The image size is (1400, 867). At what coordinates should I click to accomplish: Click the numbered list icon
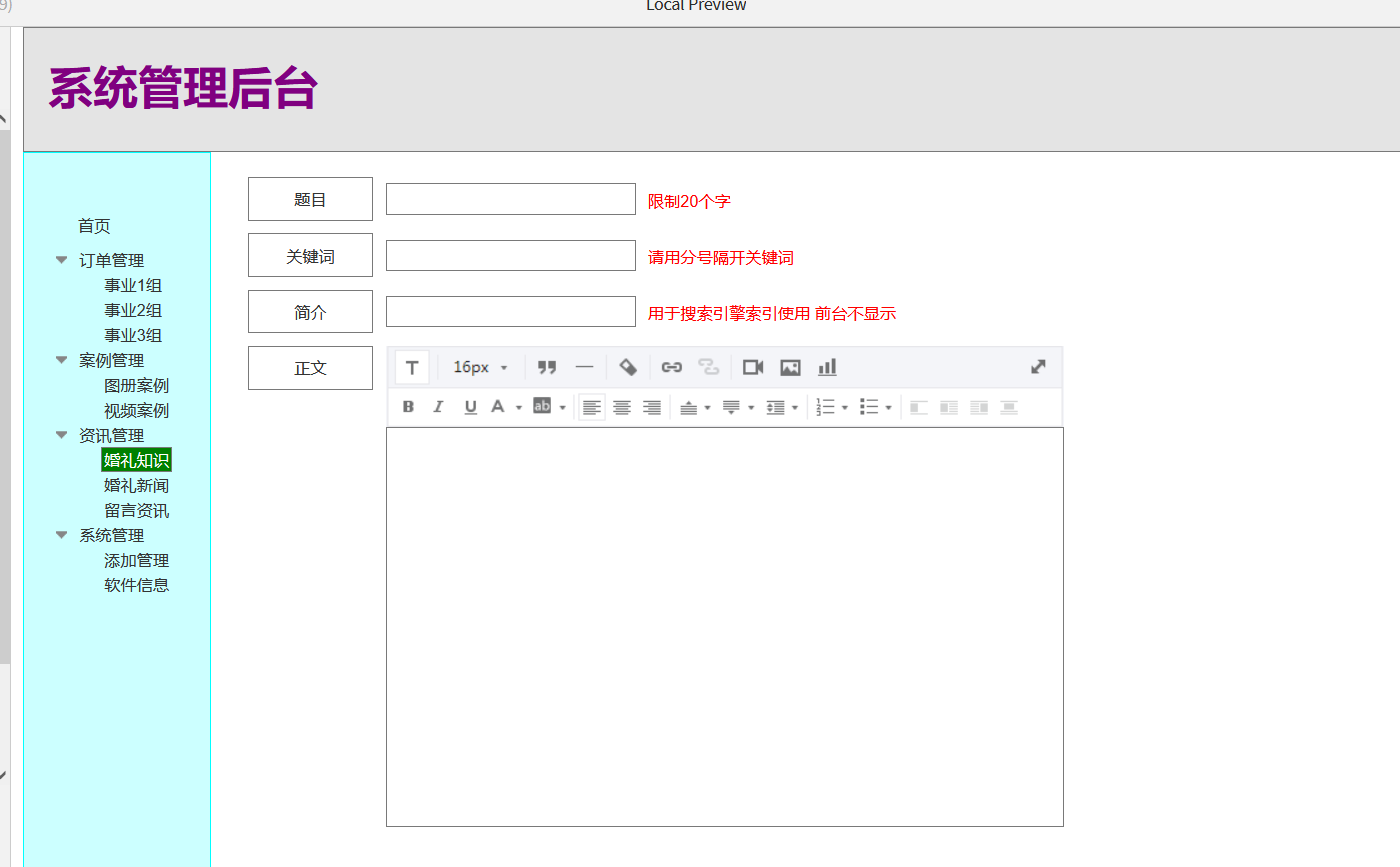pyautogui.click(x=826, y=407)
